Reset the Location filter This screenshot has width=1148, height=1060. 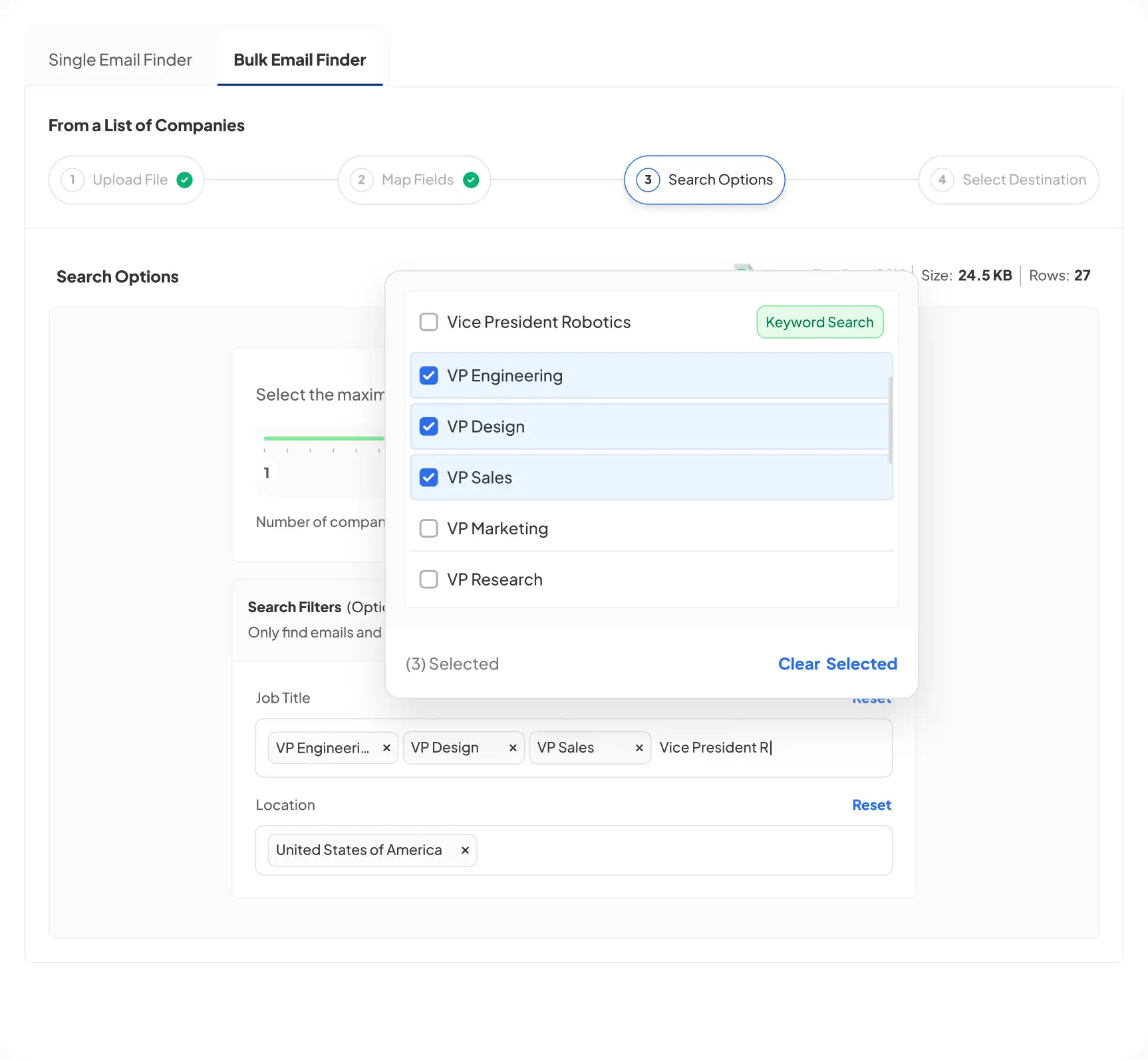(x=871, y=804)
